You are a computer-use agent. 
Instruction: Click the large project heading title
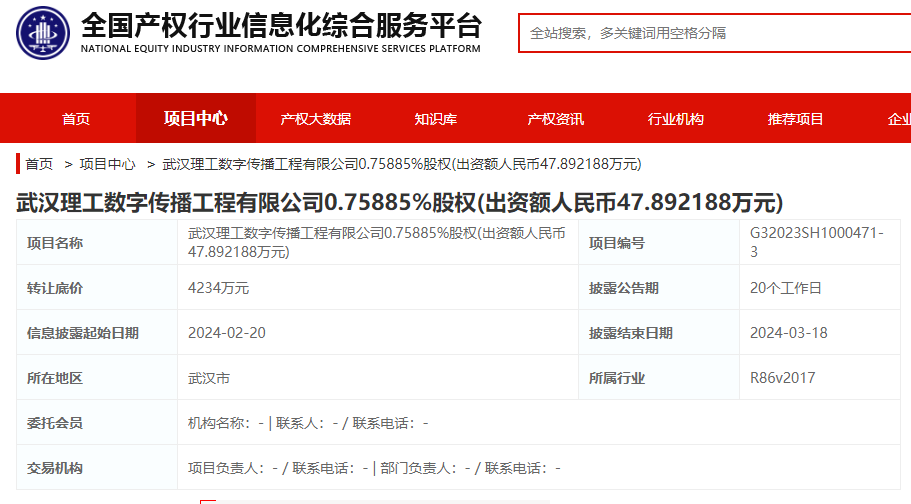click(400, 202)
